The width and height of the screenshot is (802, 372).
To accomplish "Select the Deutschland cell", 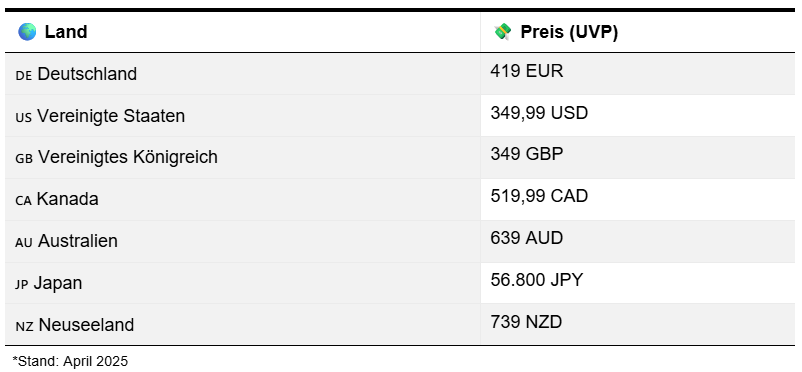I will coord(243,74).
